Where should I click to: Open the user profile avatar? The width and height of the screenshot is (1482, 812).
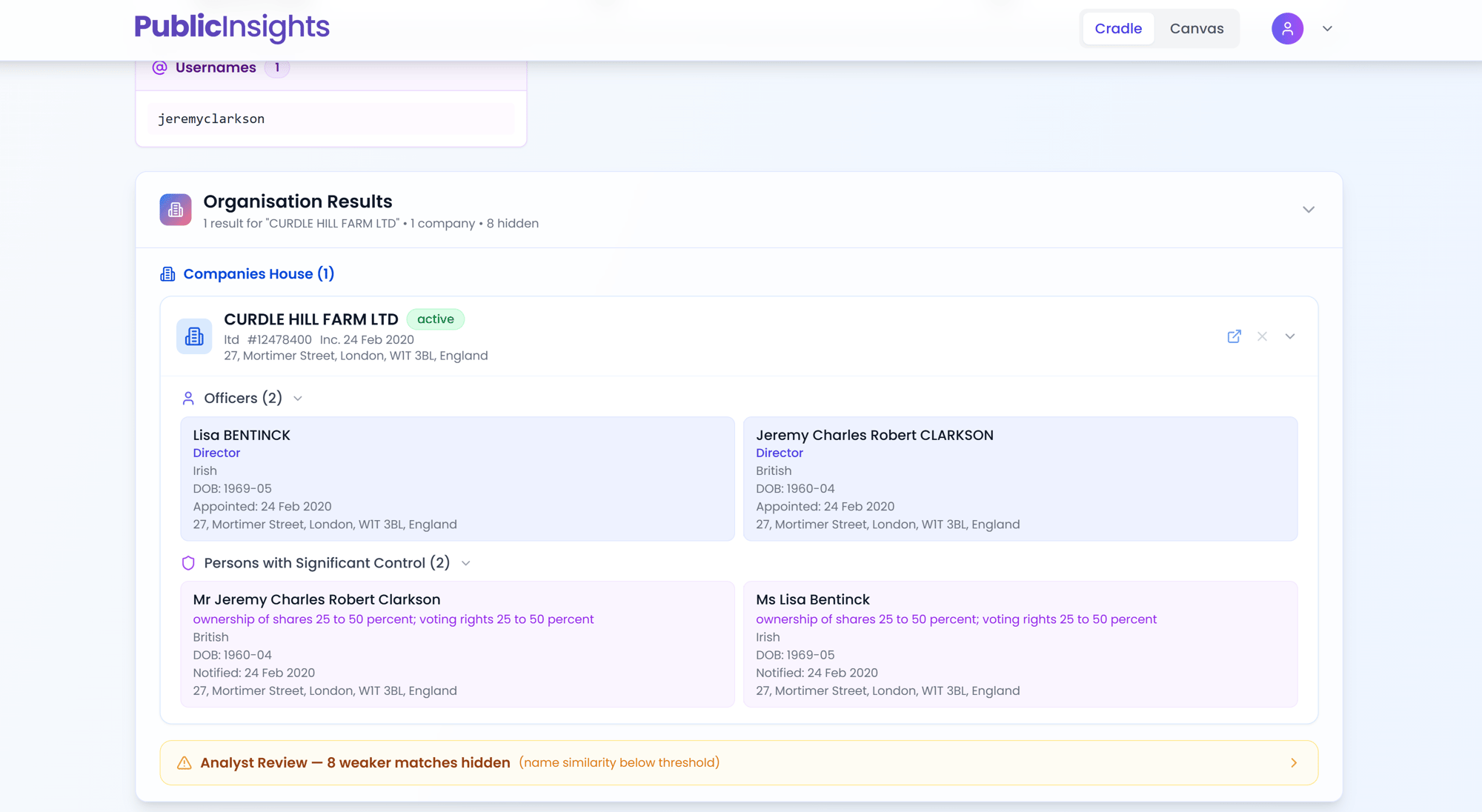click(x=1287, y=29)
